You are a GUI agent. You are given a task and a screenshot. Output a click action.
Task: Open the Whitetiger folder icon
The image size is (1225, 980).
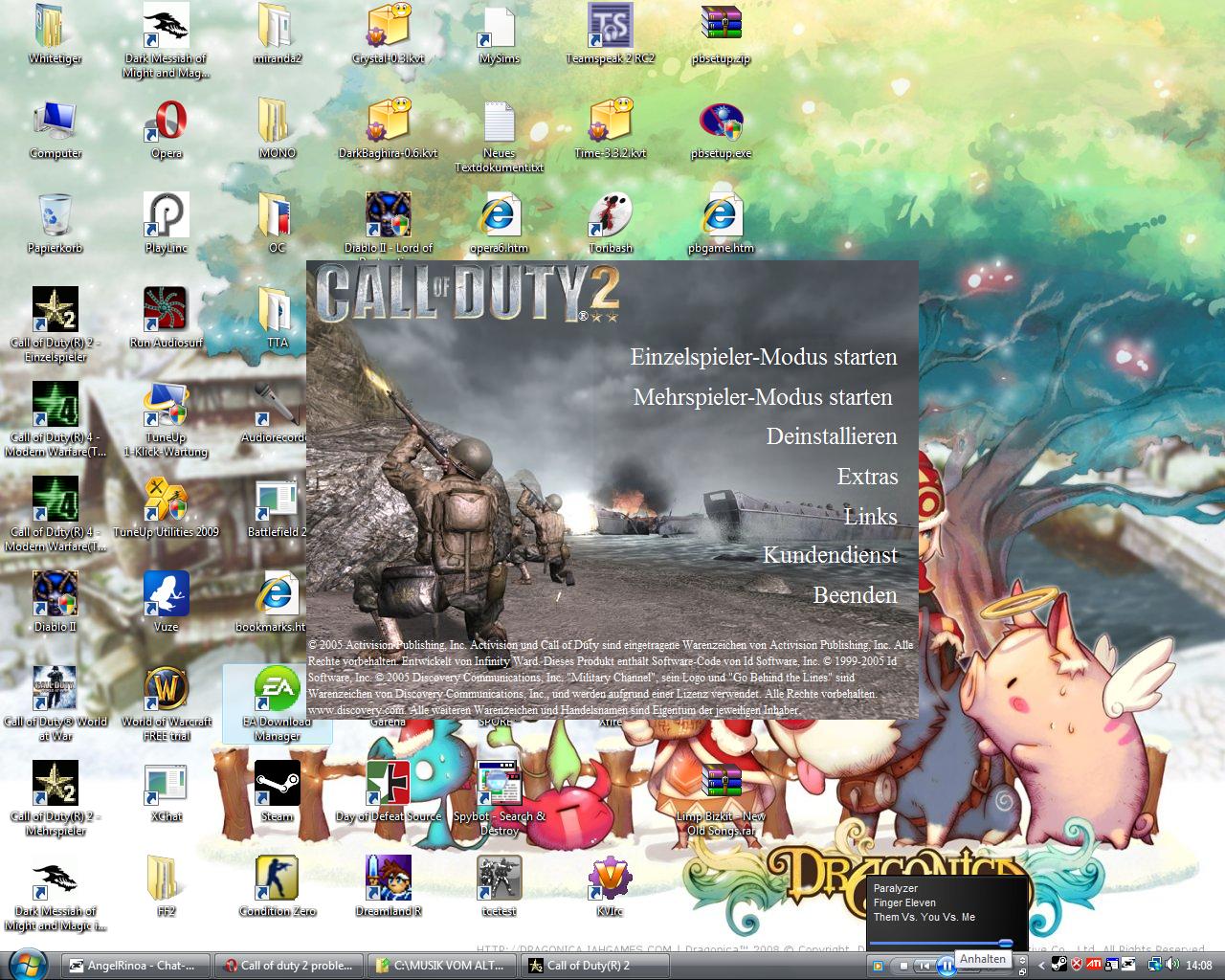point(55,35)
